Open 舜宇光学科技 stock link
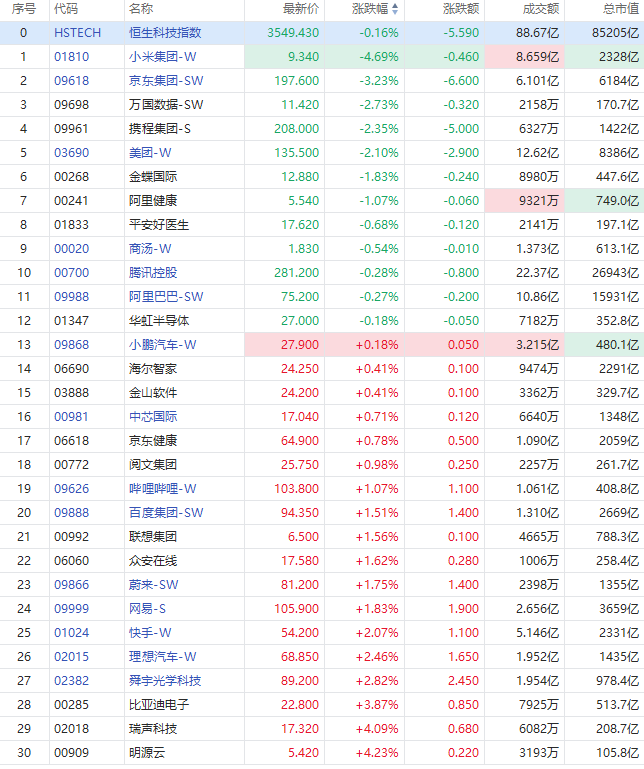Image resolution: width=644 pixels, height=769 pixels. click(x=165, y=682)
